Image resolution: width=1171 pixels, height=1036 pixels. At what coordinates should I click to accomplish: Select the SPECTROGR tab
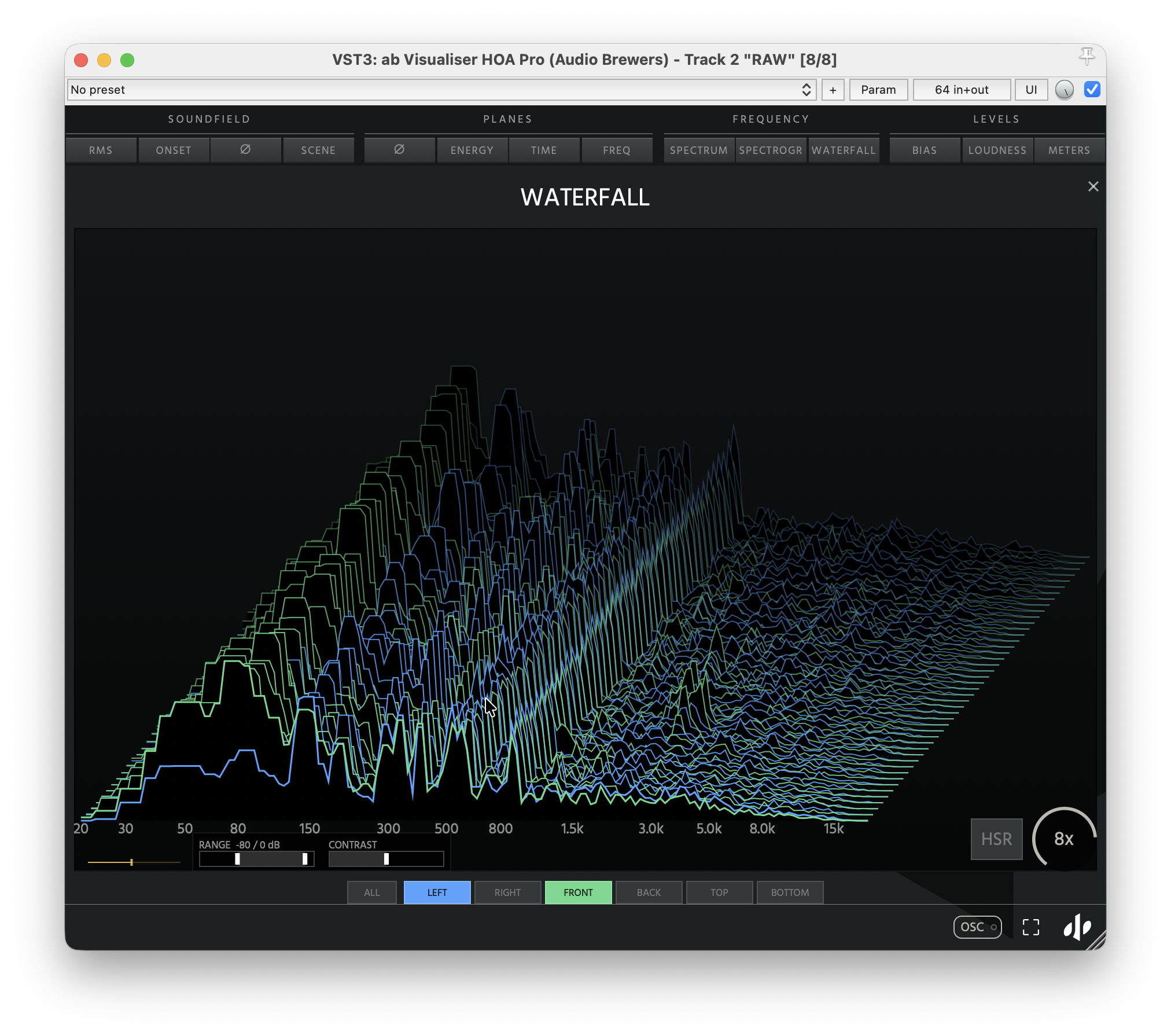tap(771, 150)
